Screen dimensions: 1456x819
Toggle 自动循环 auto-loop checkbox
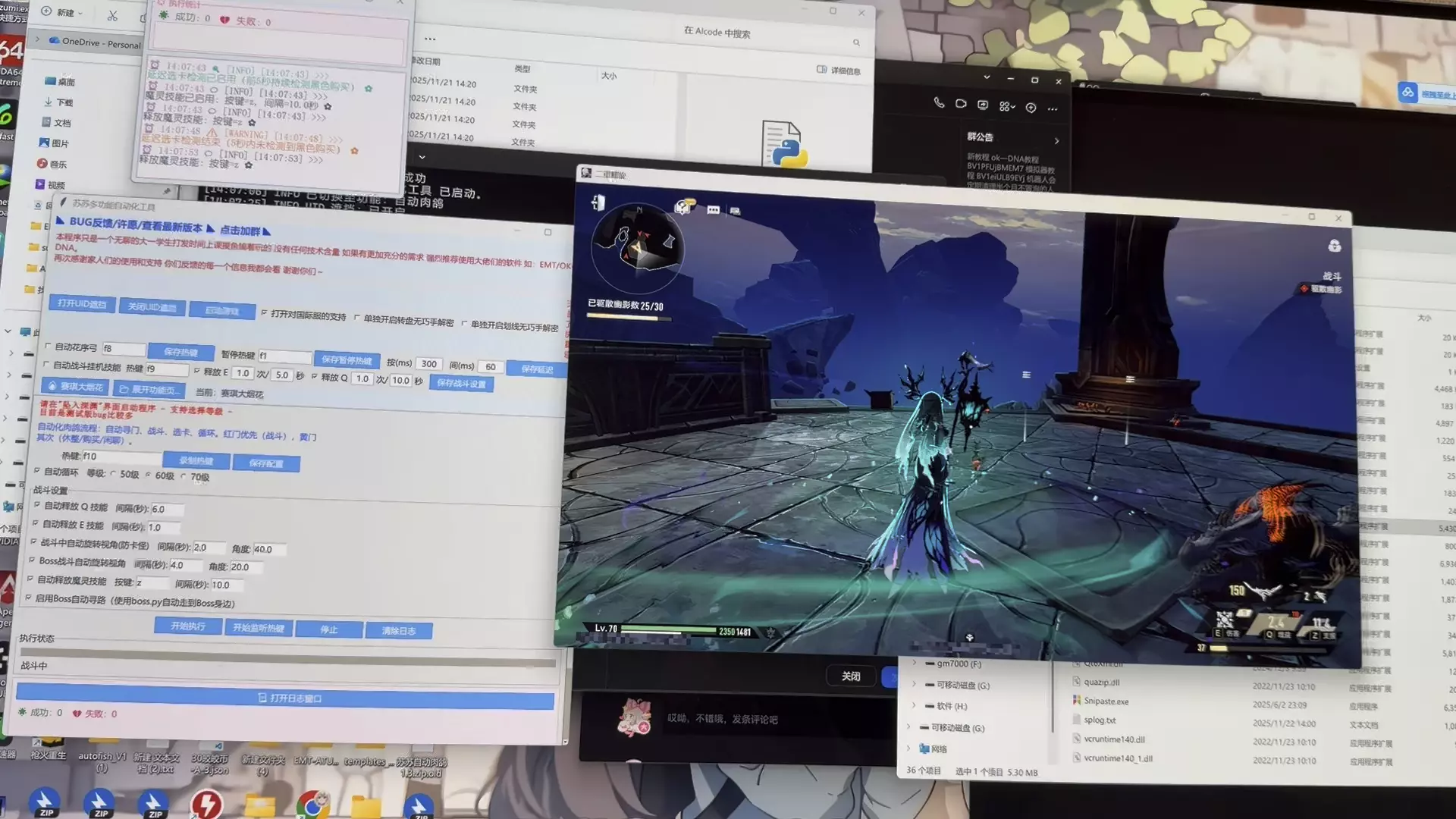(x=37, y=471)
